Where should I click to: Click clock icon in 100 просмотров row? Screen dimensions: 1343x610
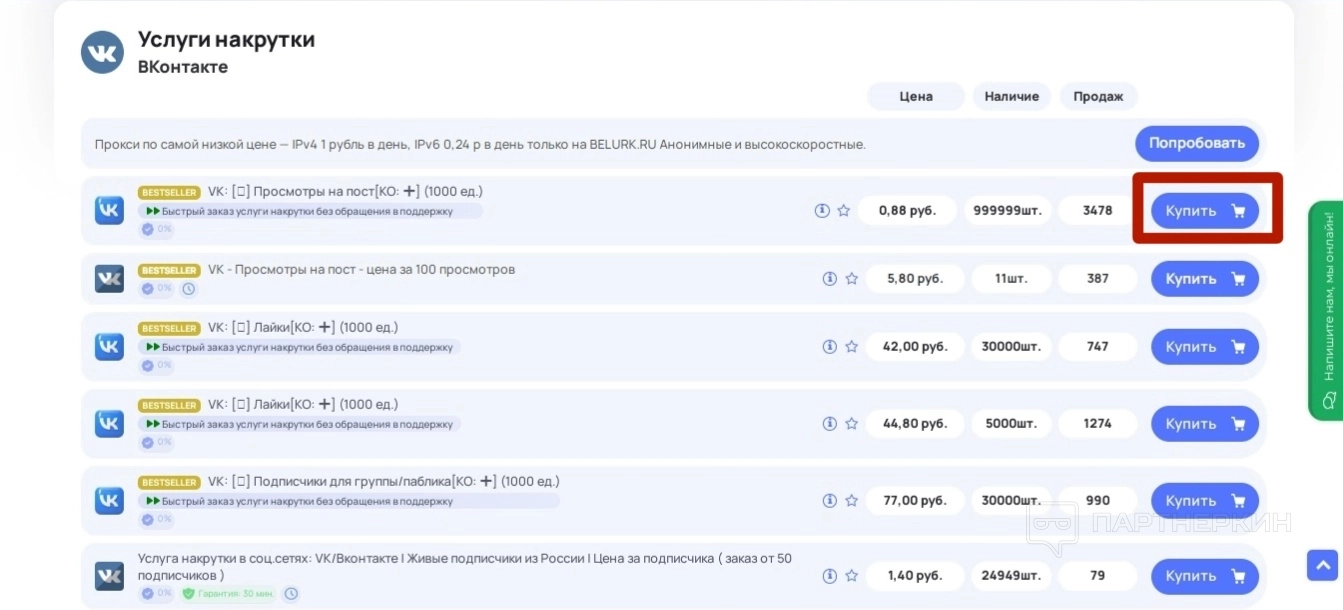pos(189,289)
